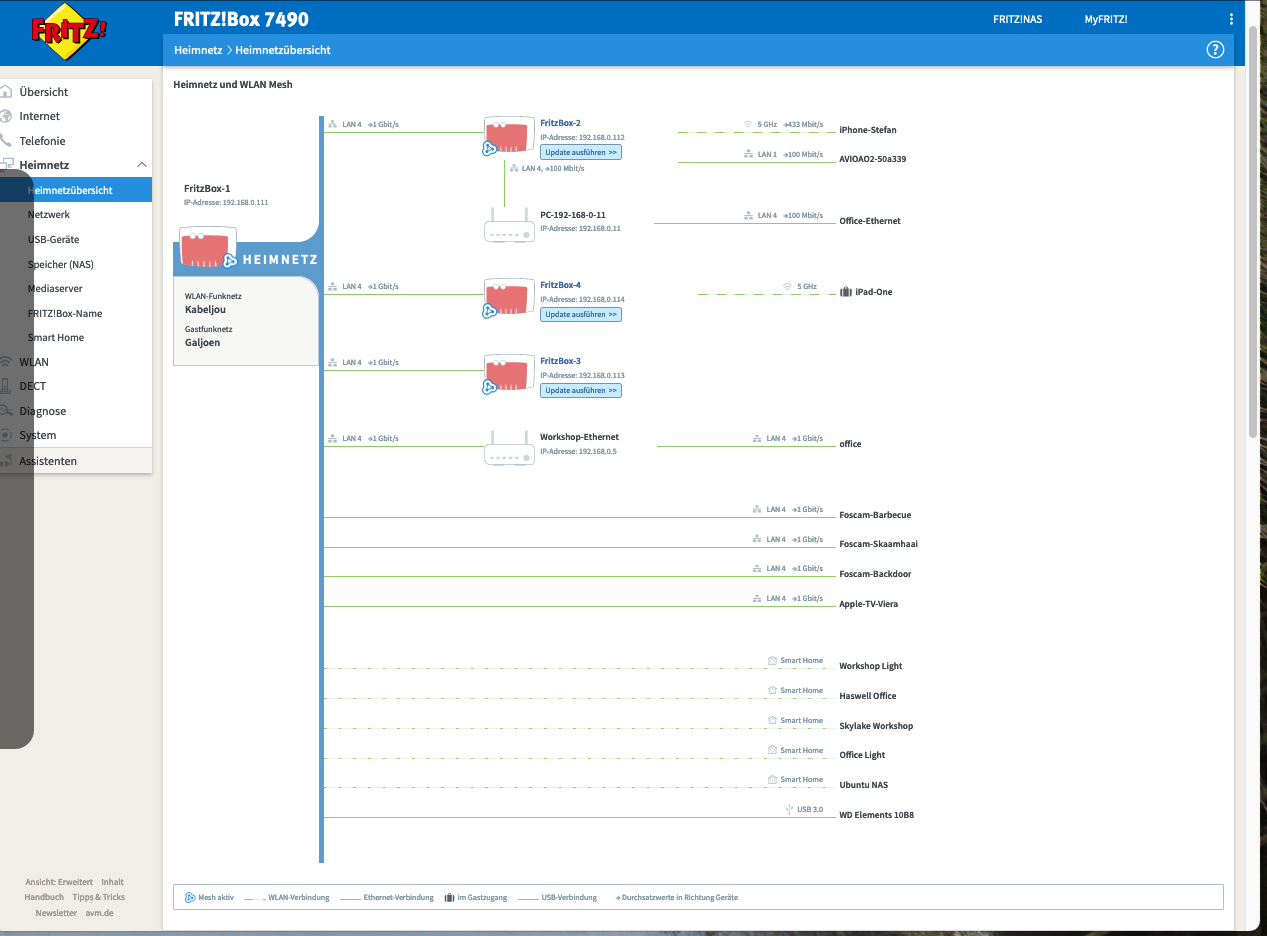Collapse the Heimnetz menu chevron
Screen dimensions: 1267x936
click(142, 164)
